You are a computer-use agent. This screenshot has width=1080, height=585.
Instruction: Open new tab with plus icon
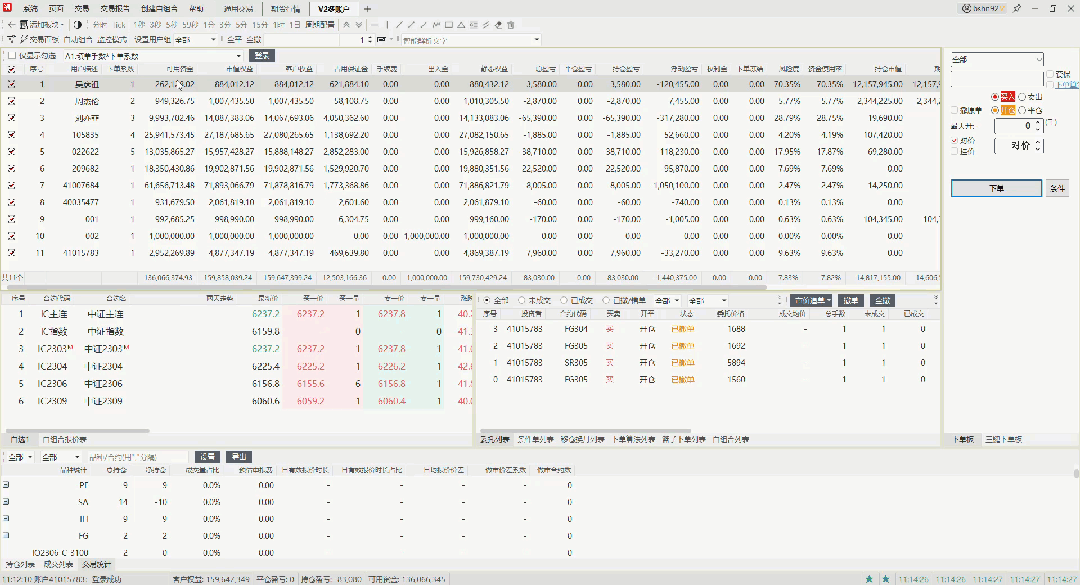367,9
